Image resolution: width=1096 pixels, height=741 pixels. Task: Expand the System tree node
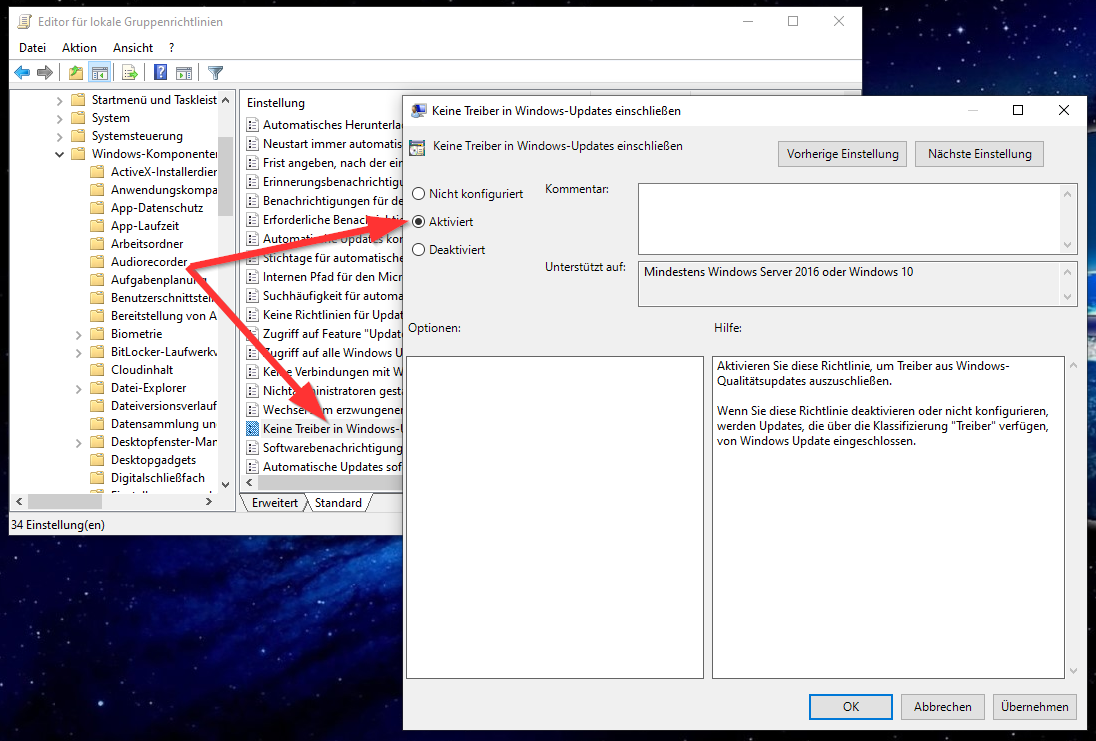(x=59, y=118)
